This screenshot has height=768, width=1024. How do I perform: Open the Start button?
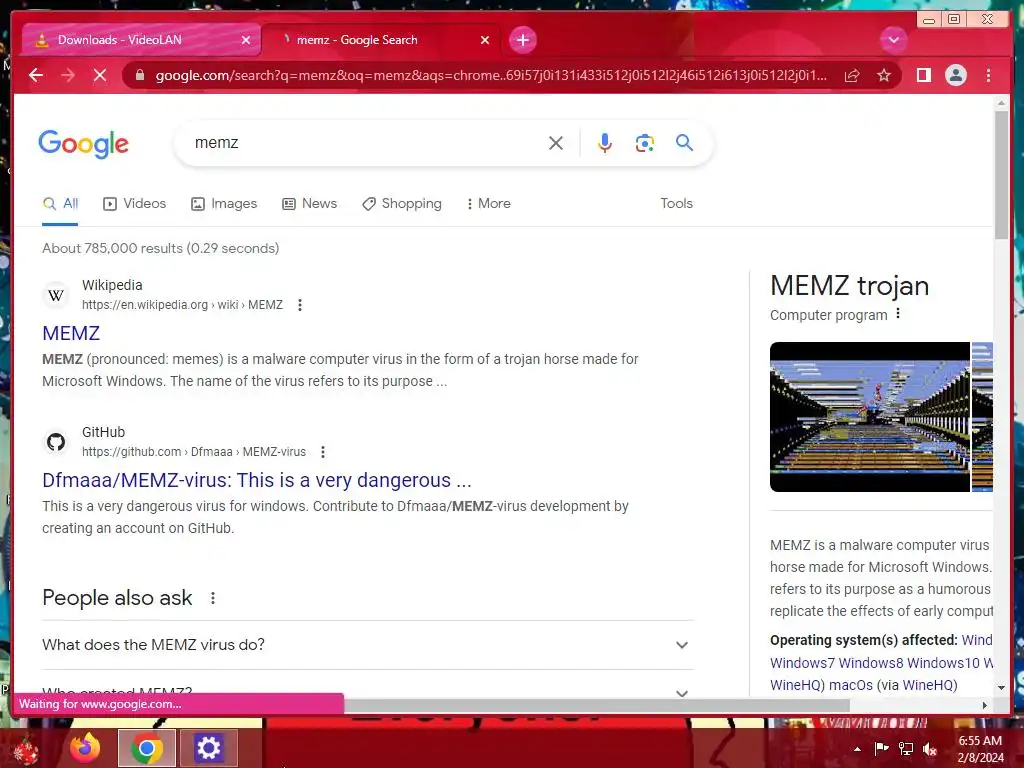(26, 749)
